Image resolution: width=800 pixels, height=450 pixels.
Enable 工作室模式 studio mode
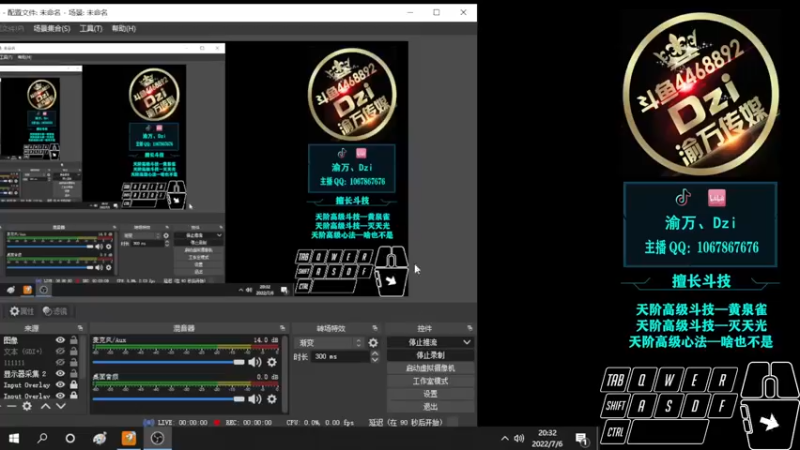(x=430, y=381)
